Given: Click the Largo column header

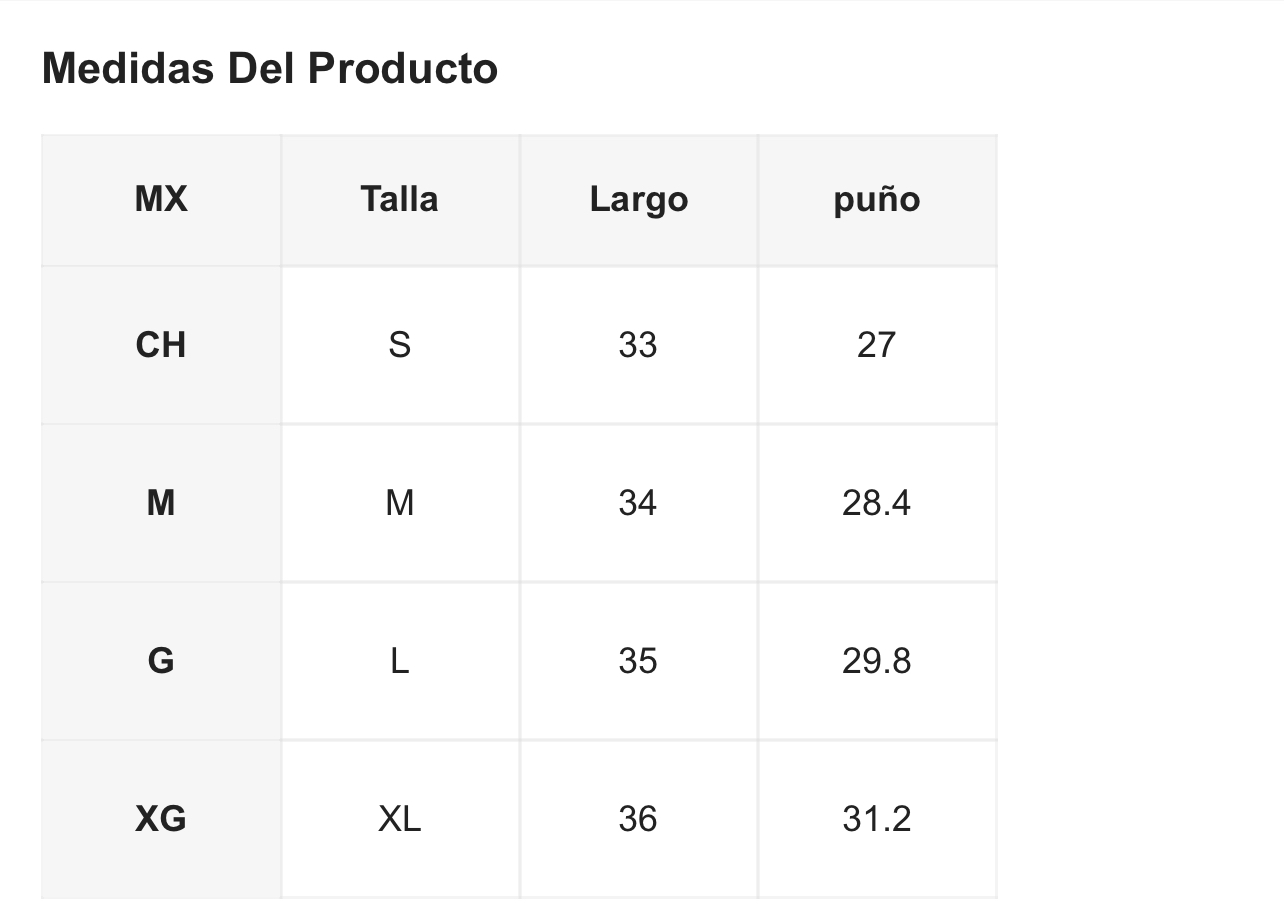Looking at the screenshot, I should pyautogui.click(x=638, y=200).
